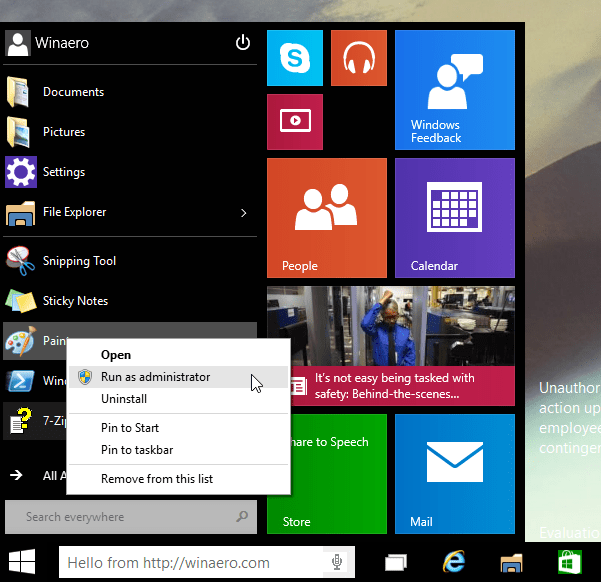The width and height of the screenshot is (601, 582).
Task: Expand All Apps with the arrow
Action: click(x=16, y=475)
